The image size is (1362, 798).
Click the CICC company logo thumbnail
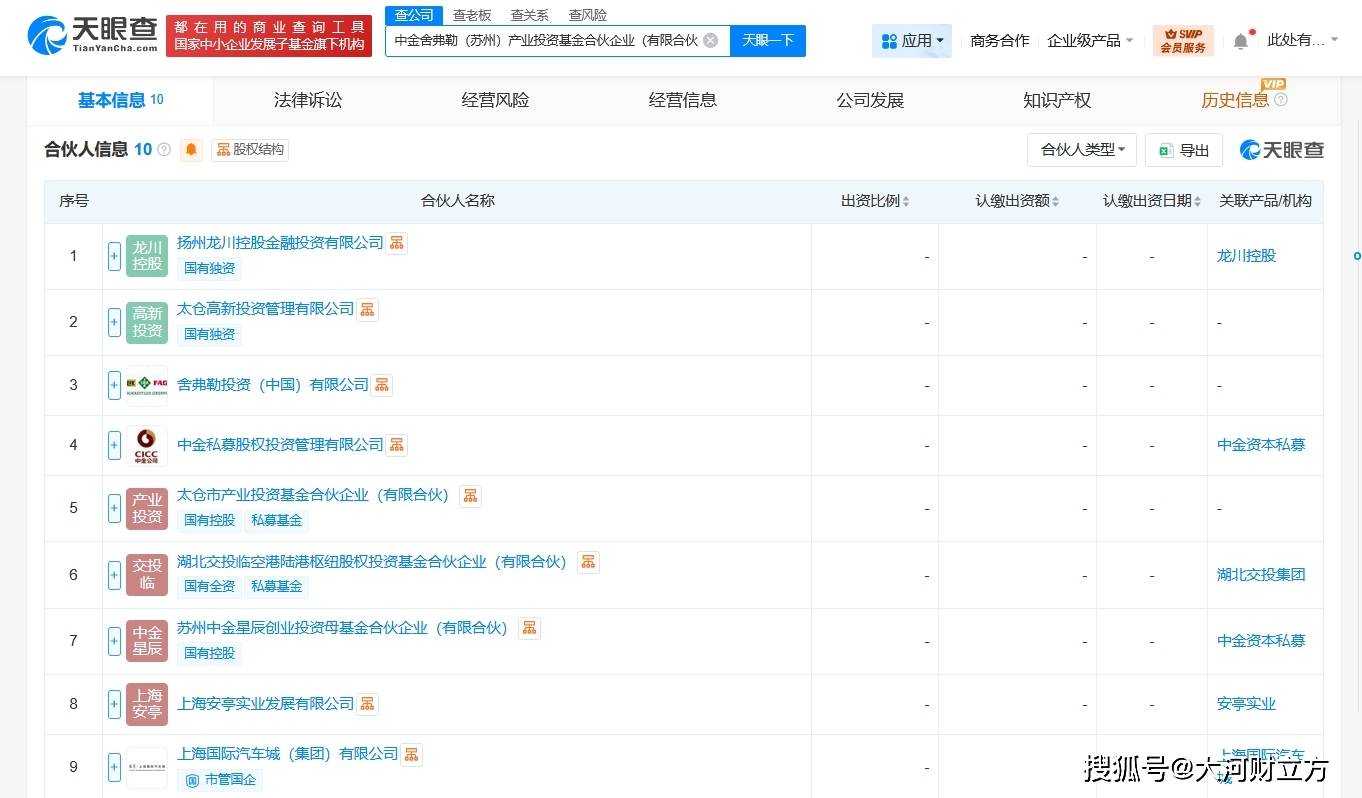pos(147,445)
